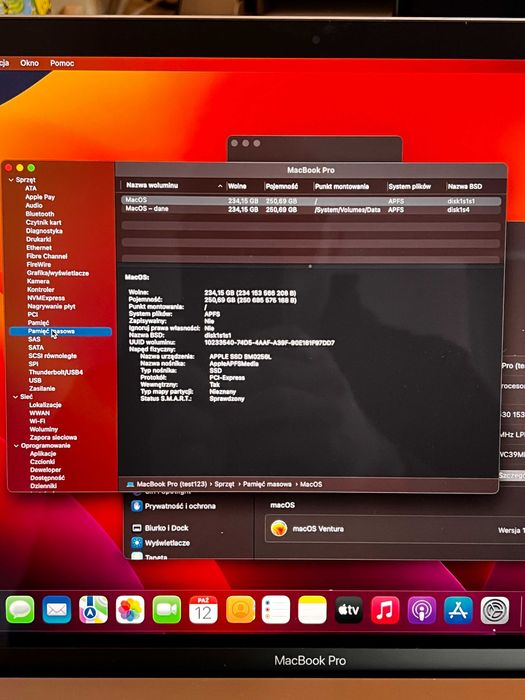Image resolution: width=525 pixels, height=700 pixels.
Task: Select Ethernet in the sidebar
Action: [x=39, y=247]
